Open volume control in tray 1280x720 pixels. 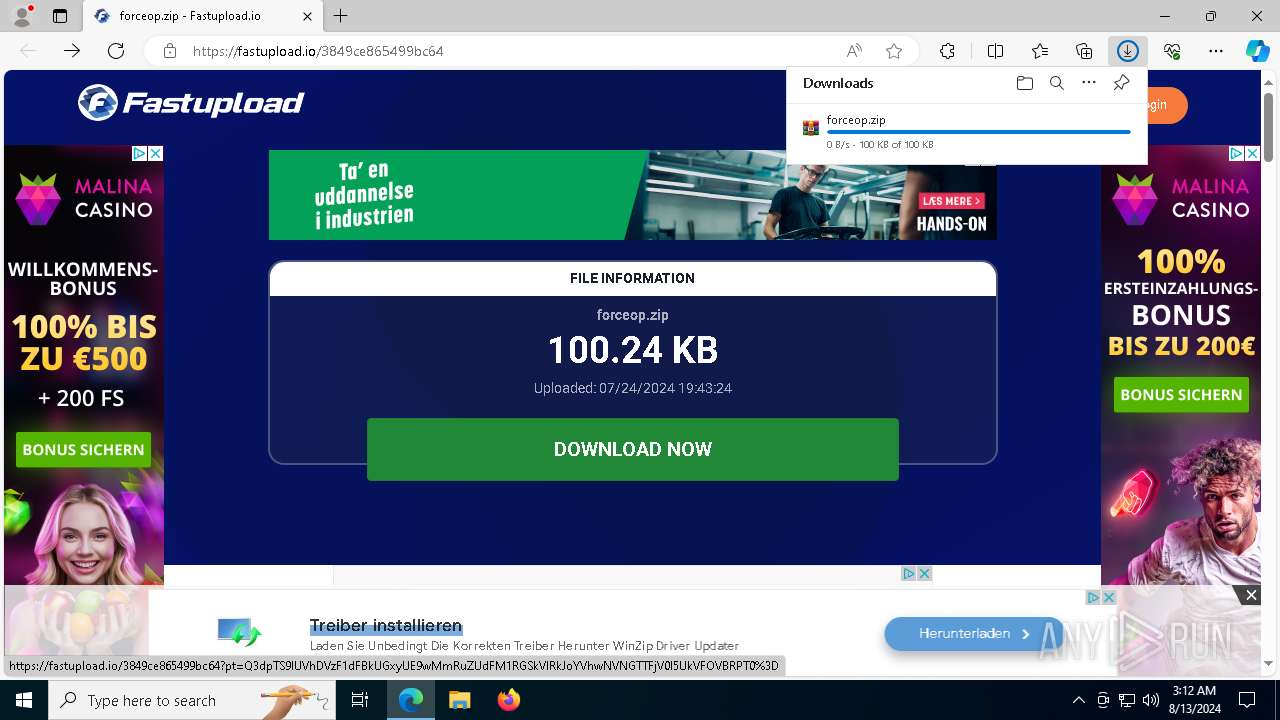point(1151,700)
